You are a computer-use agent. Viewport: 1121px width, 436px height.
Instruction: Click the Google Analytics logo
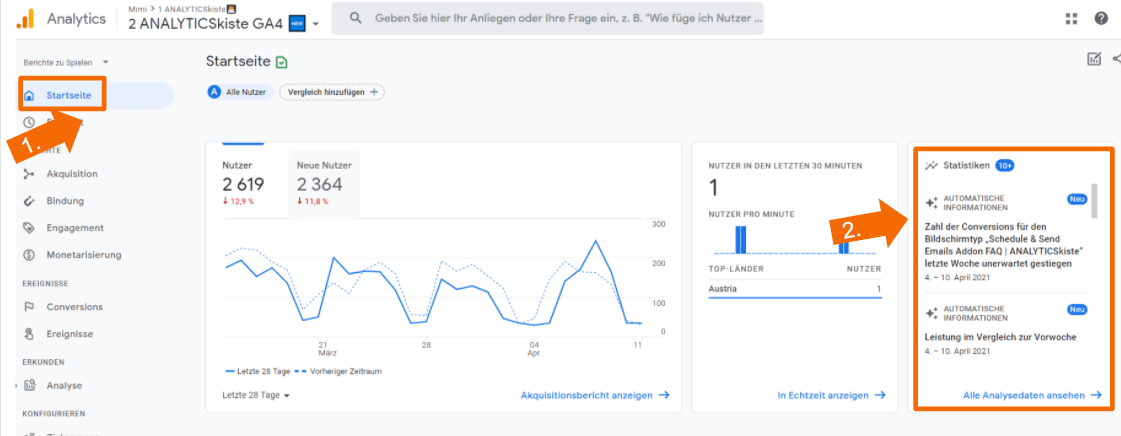pos(26,19)
